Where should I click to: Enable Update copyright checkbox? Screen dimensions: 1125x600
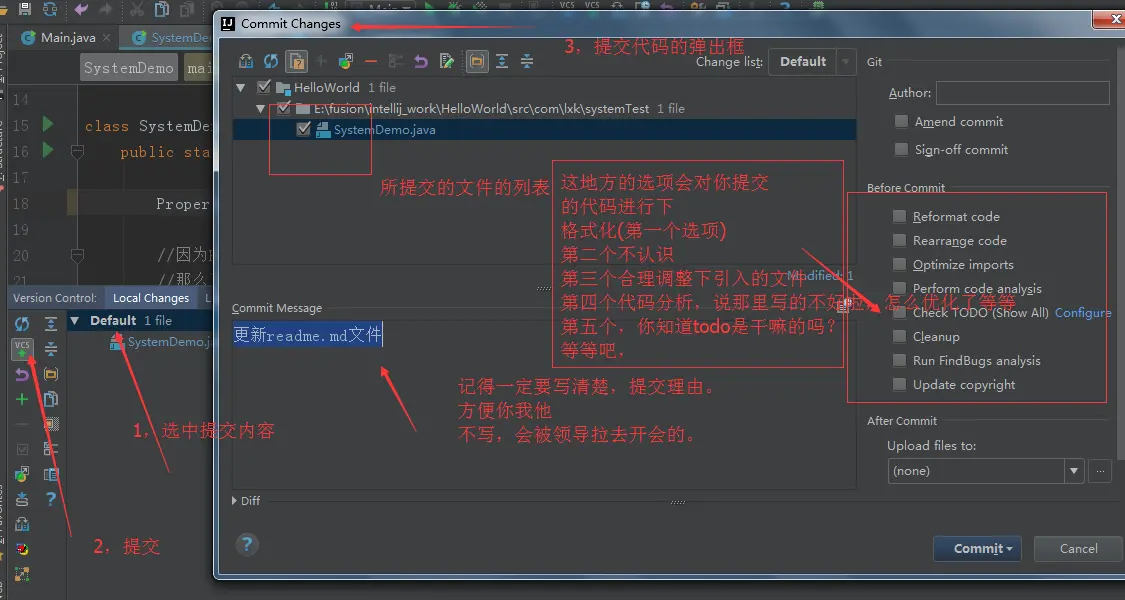(899, 384)
